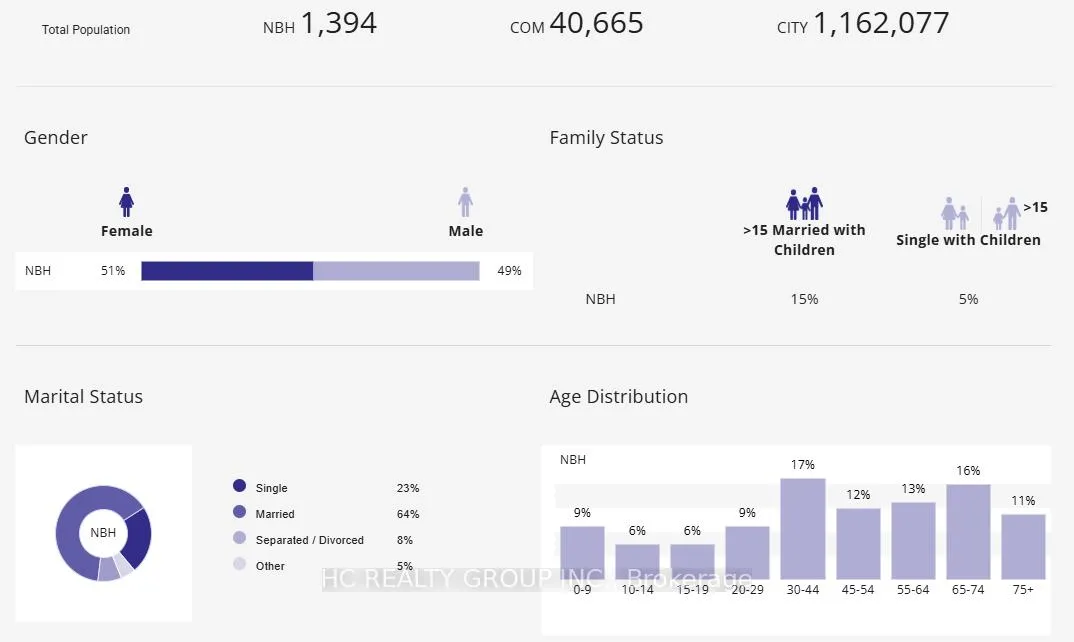Click the 64% Married percentage
Image resolution: width=1074 pixels, height=642 pixels.
tap(408, 514)
